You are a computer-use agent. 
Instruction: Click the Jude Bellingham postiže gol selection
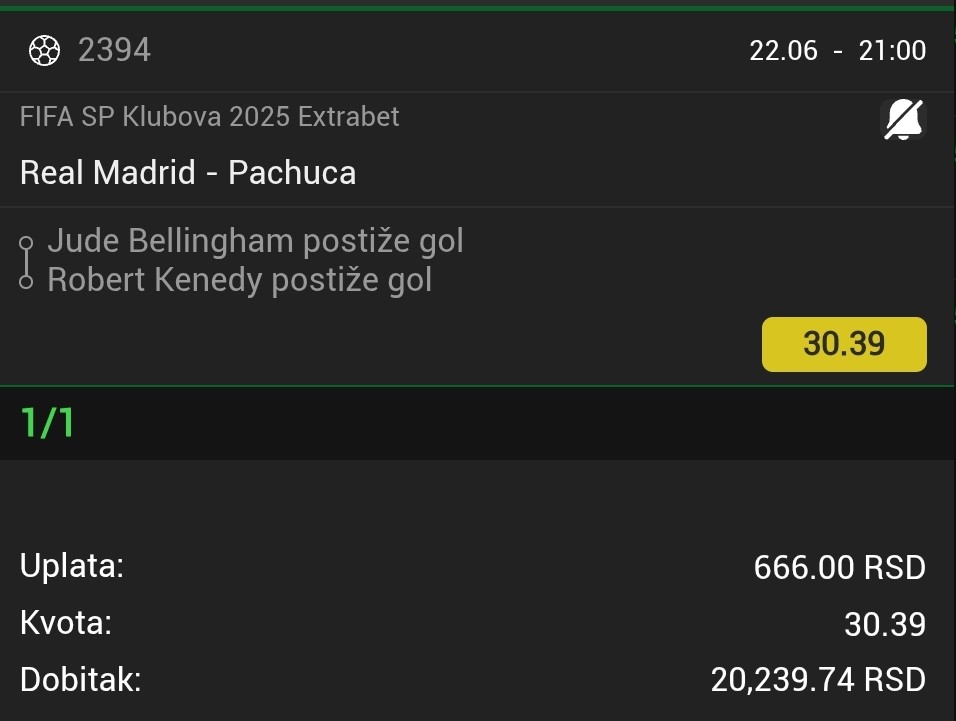point(255,241)
